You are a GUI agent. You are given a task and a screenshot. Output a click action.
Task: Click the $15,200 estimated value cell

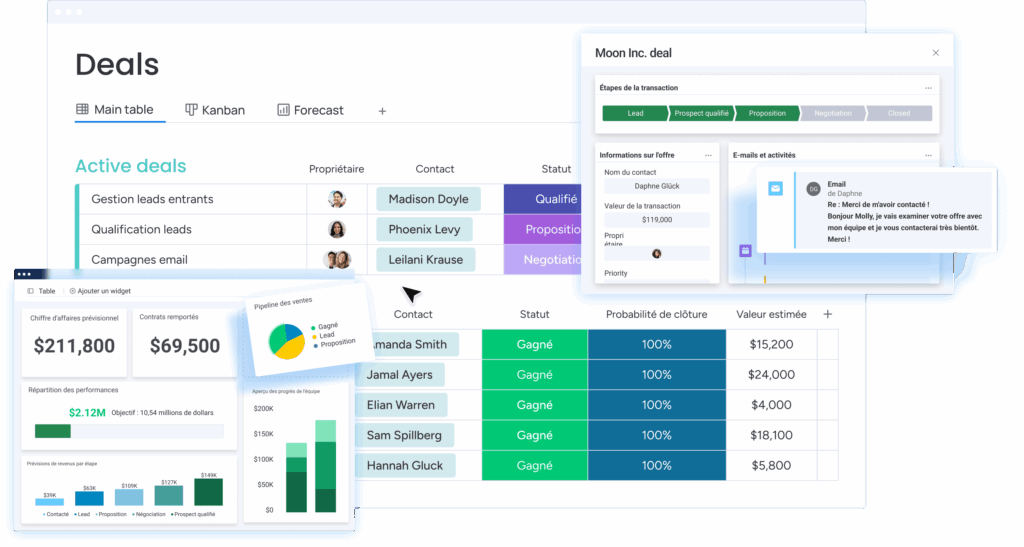tap(771, 345)
